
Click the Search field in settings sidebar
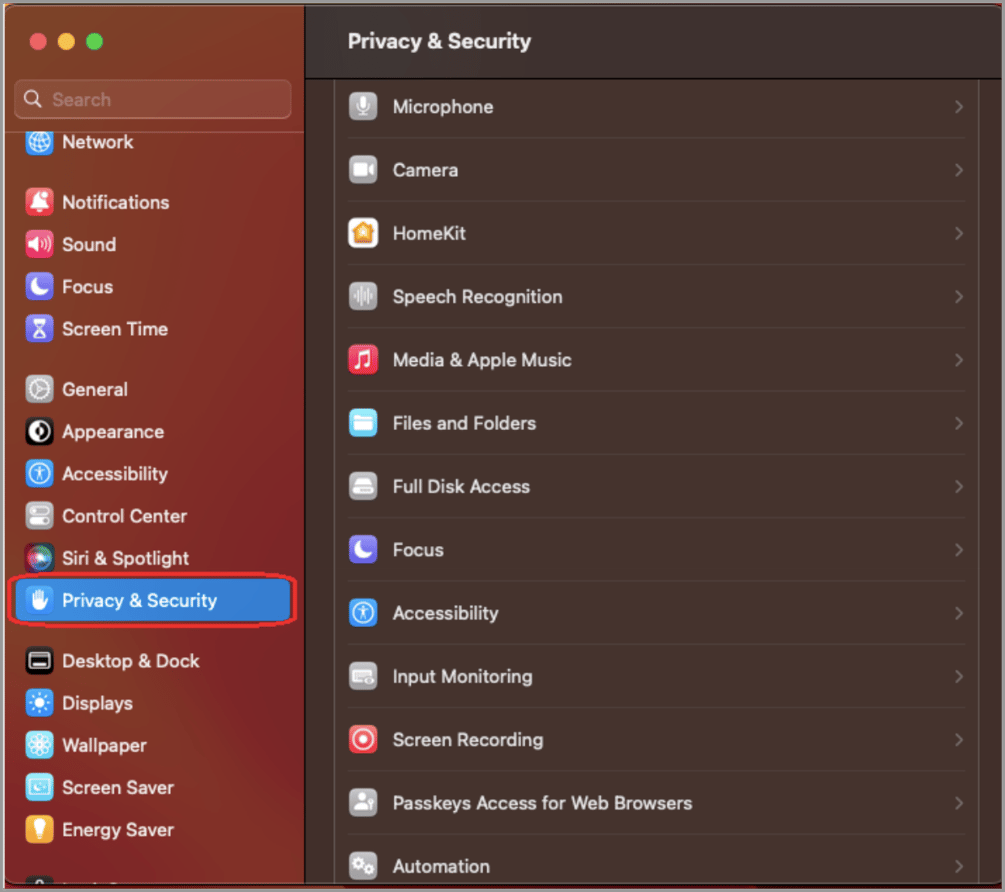click(150, 99)
